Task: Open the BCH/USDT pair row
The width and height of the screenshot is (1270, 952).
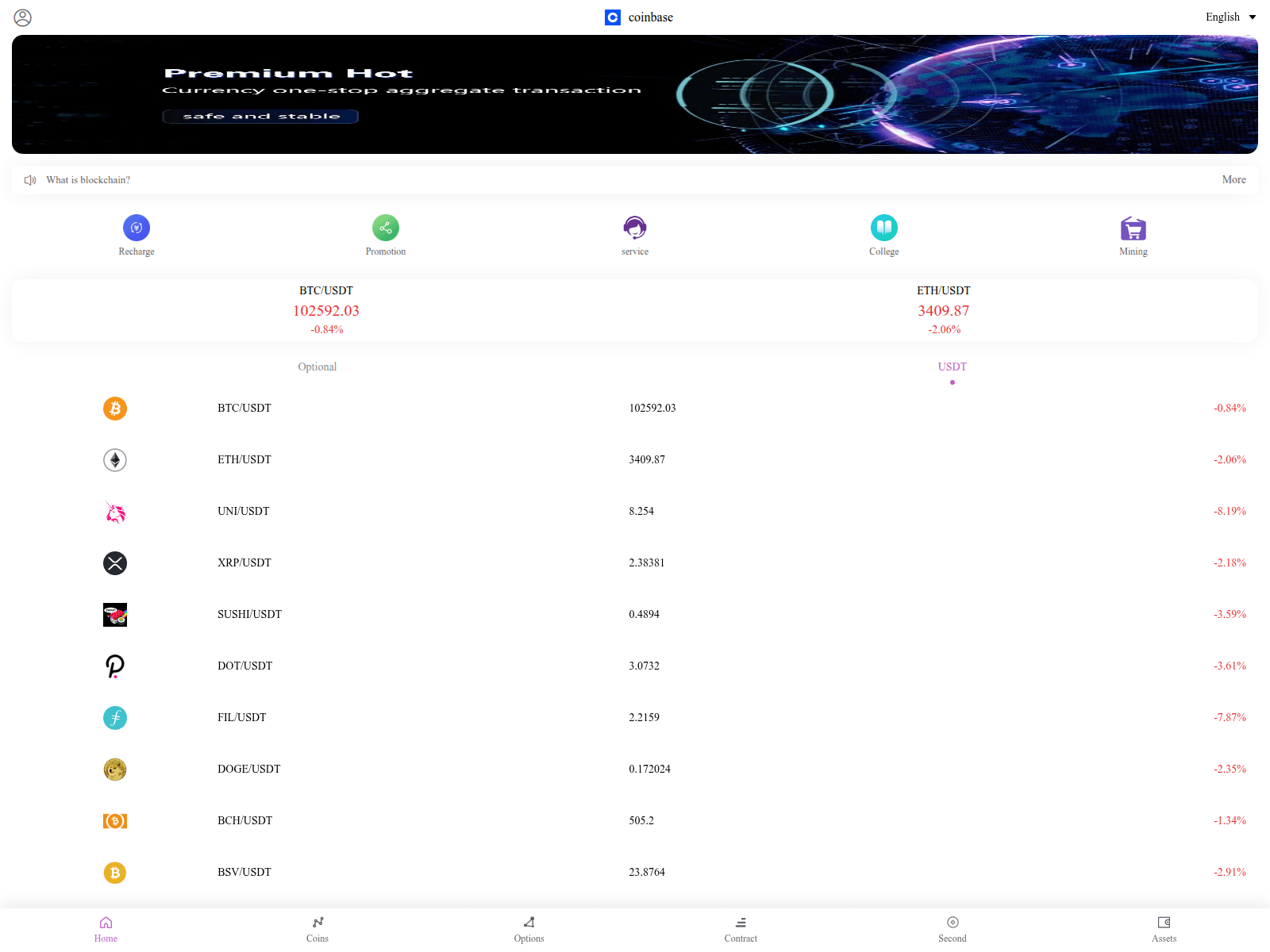Action: point(635,821)
